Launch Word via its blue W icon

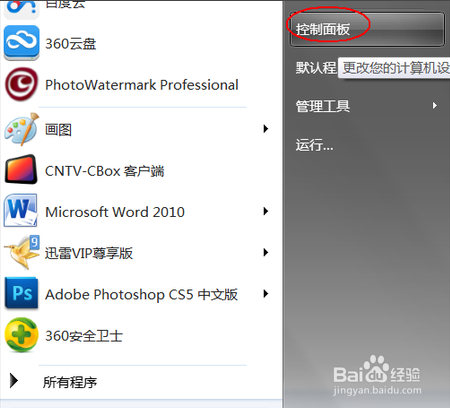coord(21,211)
